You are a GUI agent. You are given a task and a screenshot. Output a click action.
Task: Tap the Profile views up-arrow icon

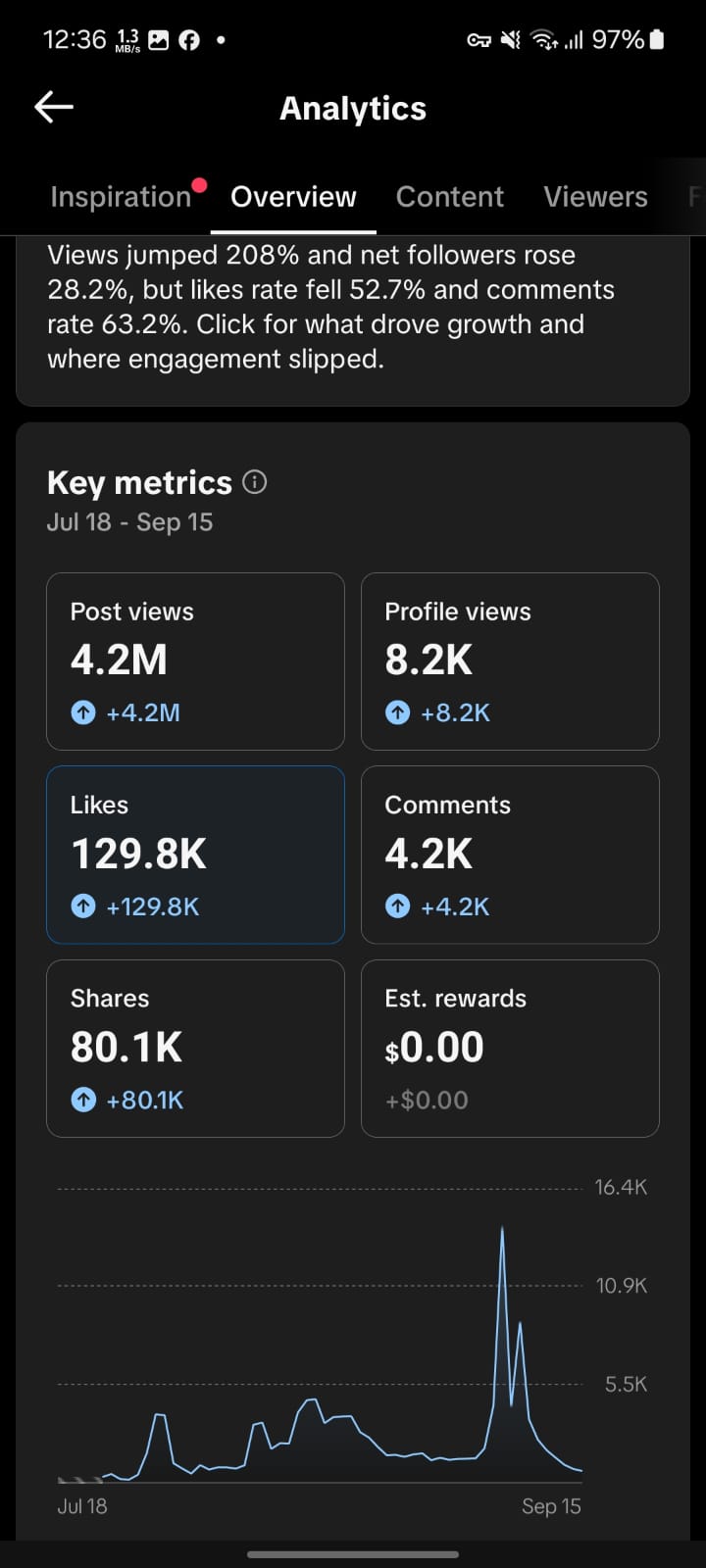[x=397, y=712]
